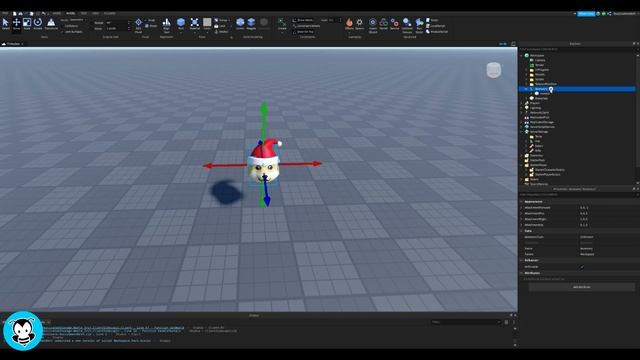
Task: Toggle the Join Surfaces checkbox
Action: pyautogui.click(x=62, y=31)
